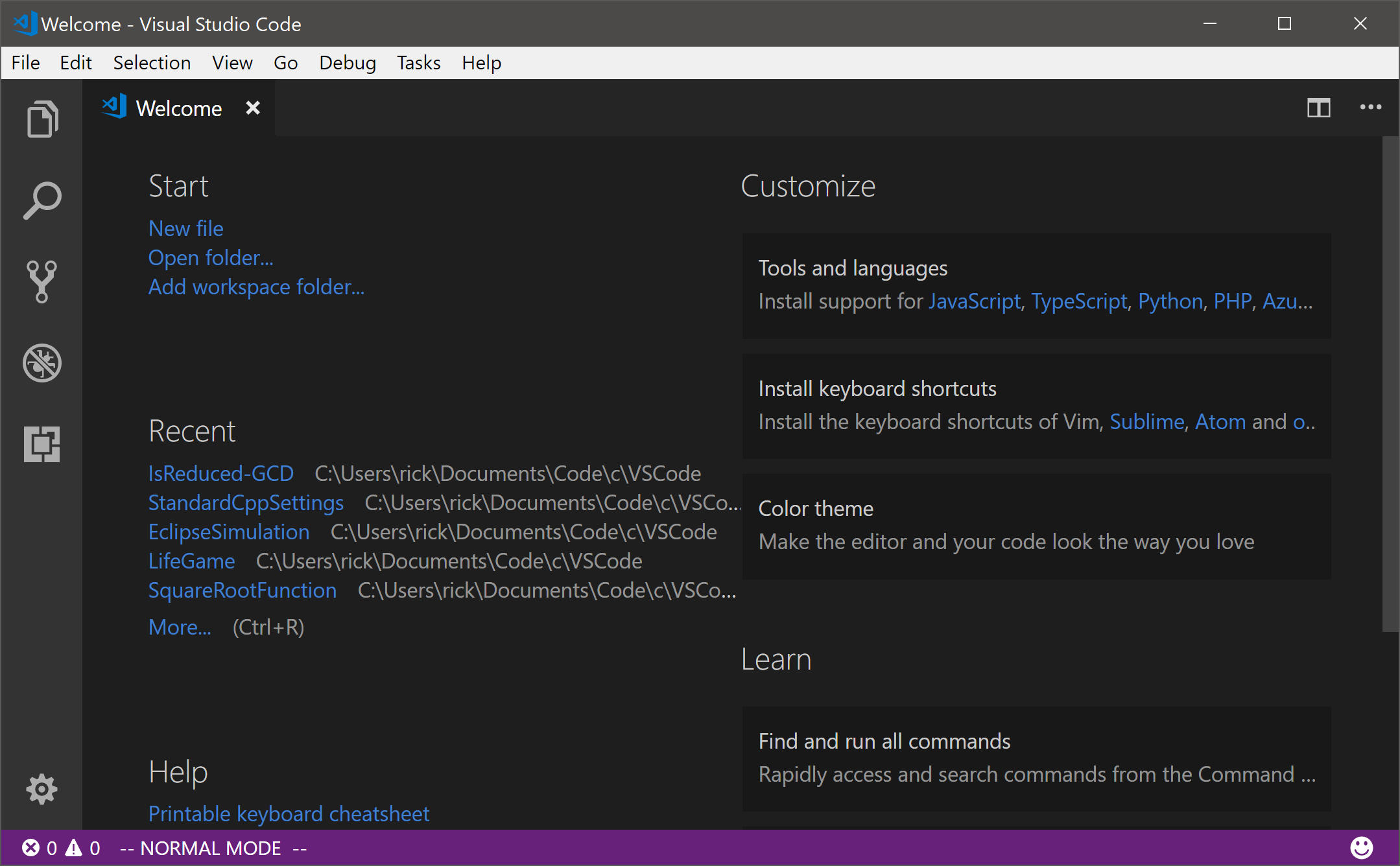This screenshot has height=866, width=1400.
Task: Open recent folder StandardCppSettings
Action: tap(246, 502)
